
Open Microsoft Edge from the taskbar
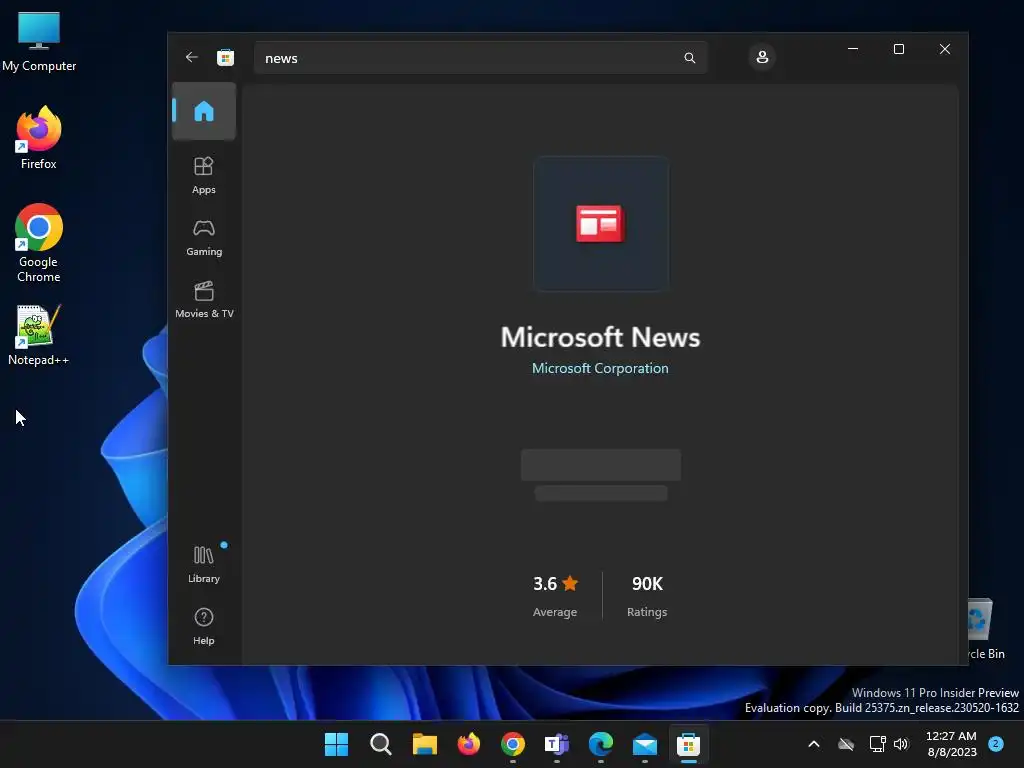point(601,744)
